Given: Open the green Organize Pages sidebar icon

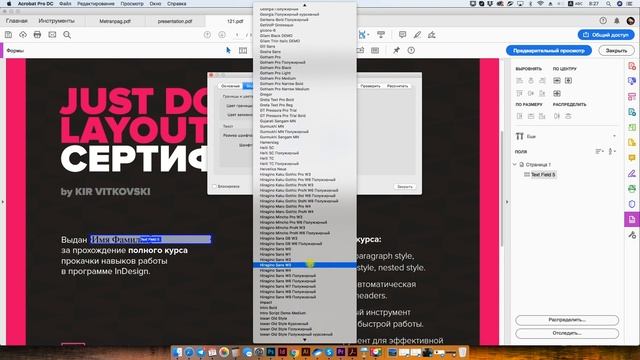Looking at the screenshot, I should (x=632, y=127).
